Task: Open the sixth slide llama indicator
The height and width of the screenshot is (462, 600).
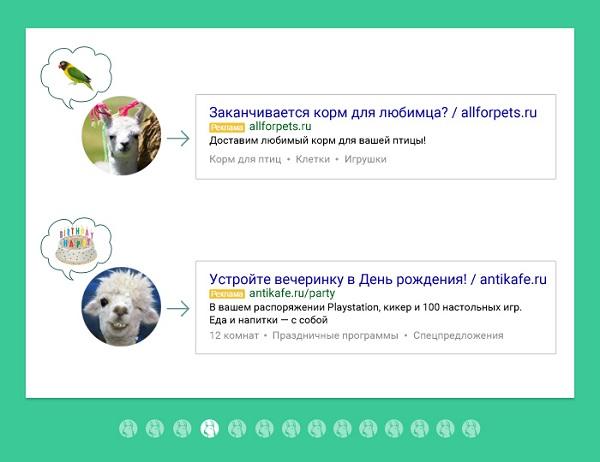Action: point(264,428)
